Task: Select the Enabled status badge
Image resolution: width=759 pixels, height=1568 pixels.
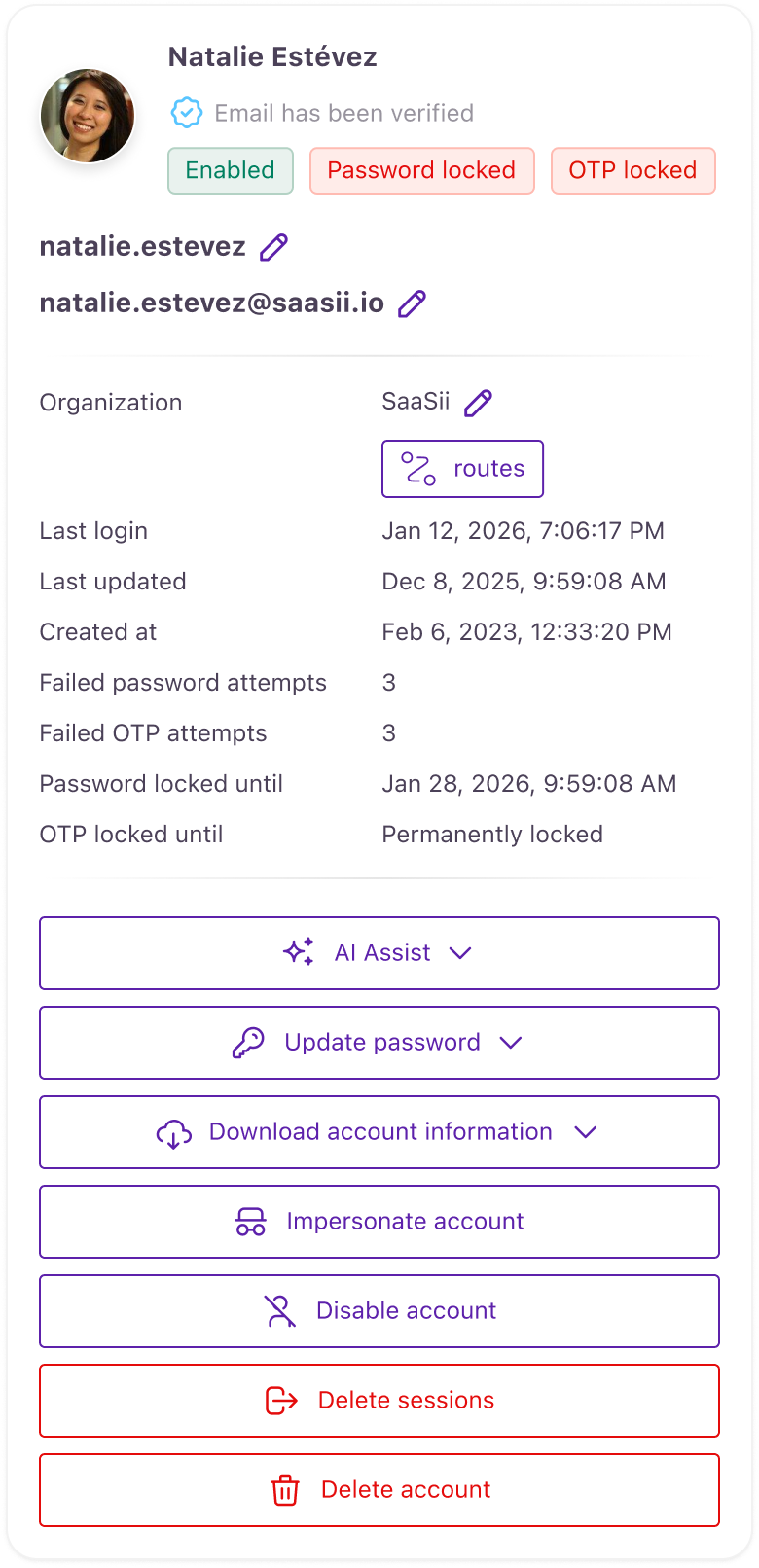Action: (230, 170)
